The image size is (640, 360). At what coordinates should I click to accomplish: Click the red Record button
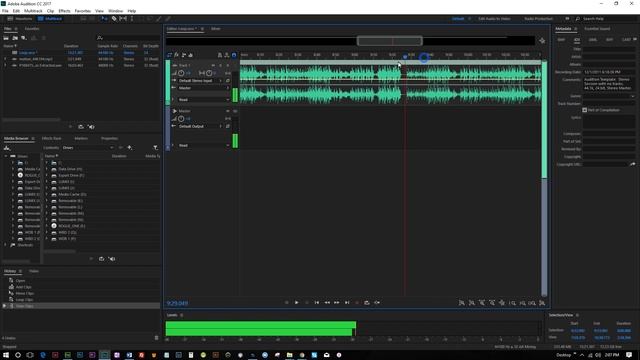357,303
